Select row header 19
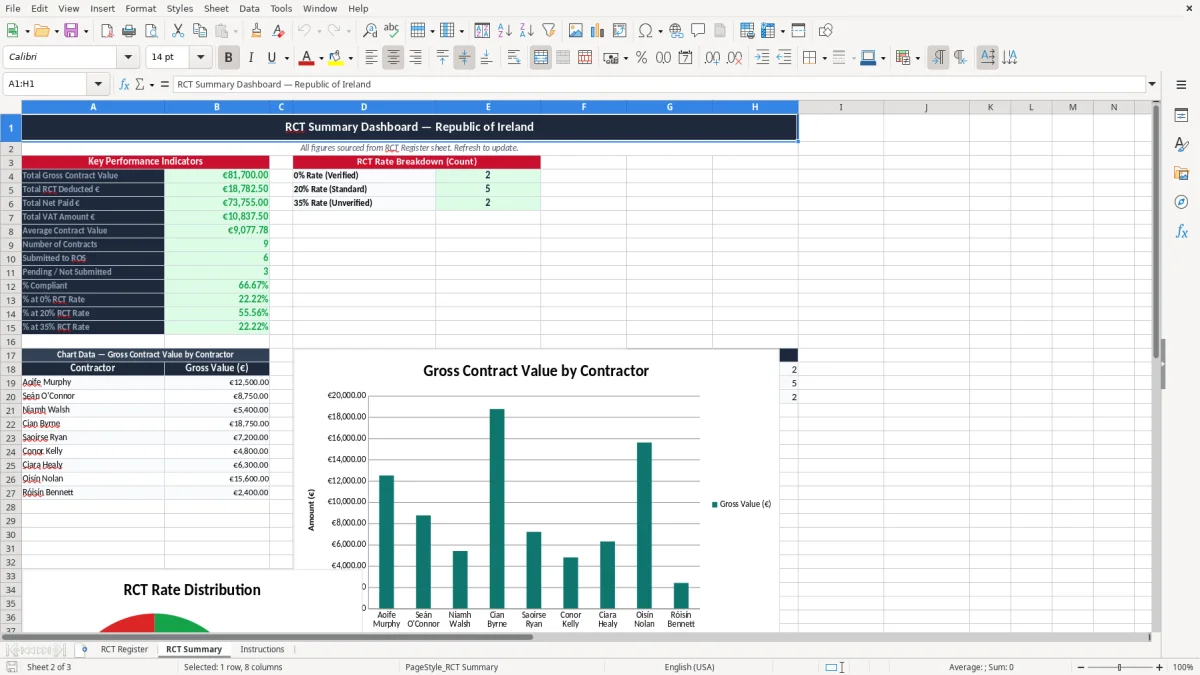This screenshot has height=675, width=1200. [x=11, y=383]
